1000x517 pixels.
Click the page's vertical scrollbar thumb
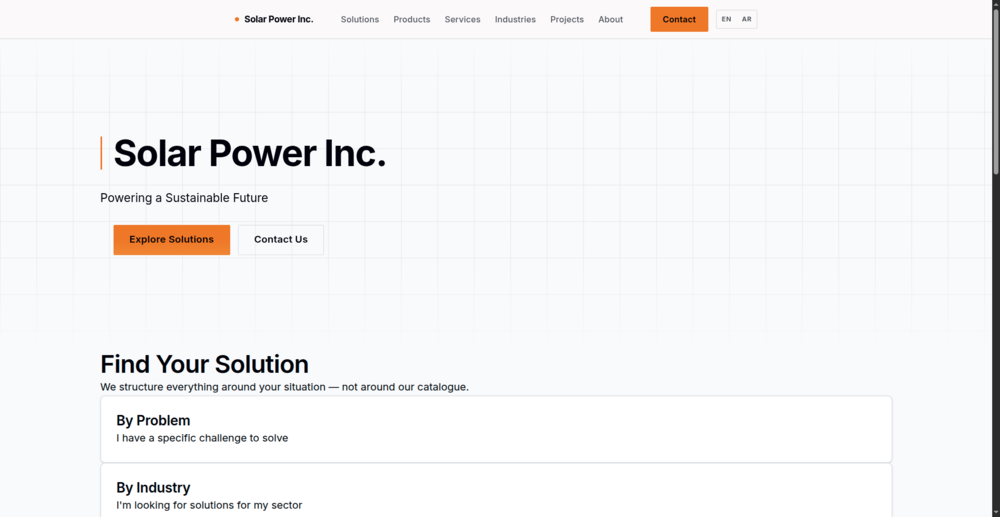point(994,90)
